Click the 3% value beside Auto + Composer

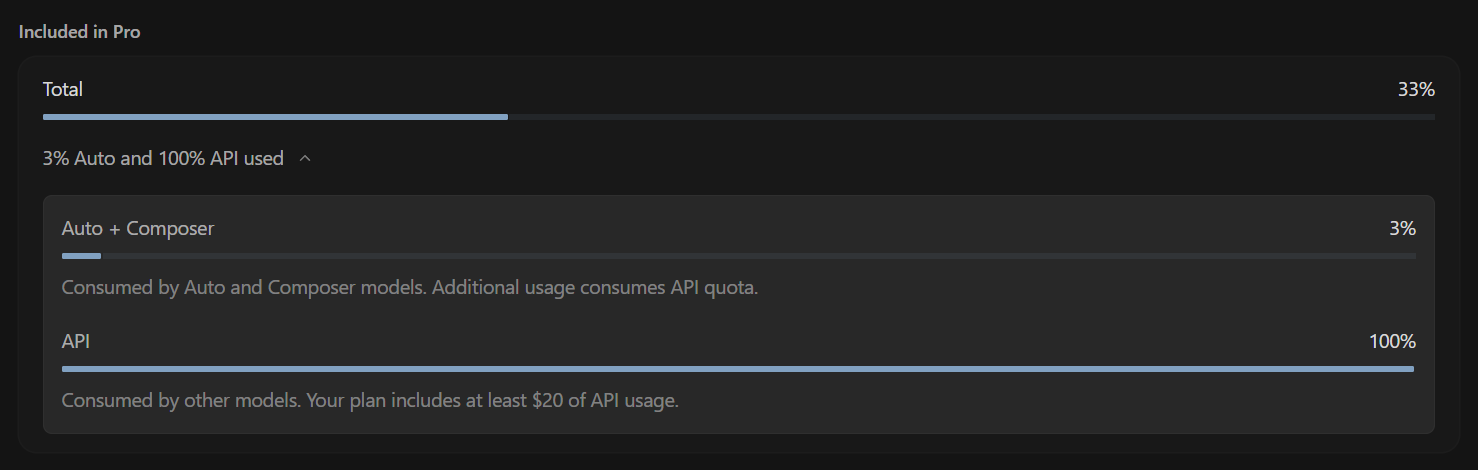pos(1402,228)
